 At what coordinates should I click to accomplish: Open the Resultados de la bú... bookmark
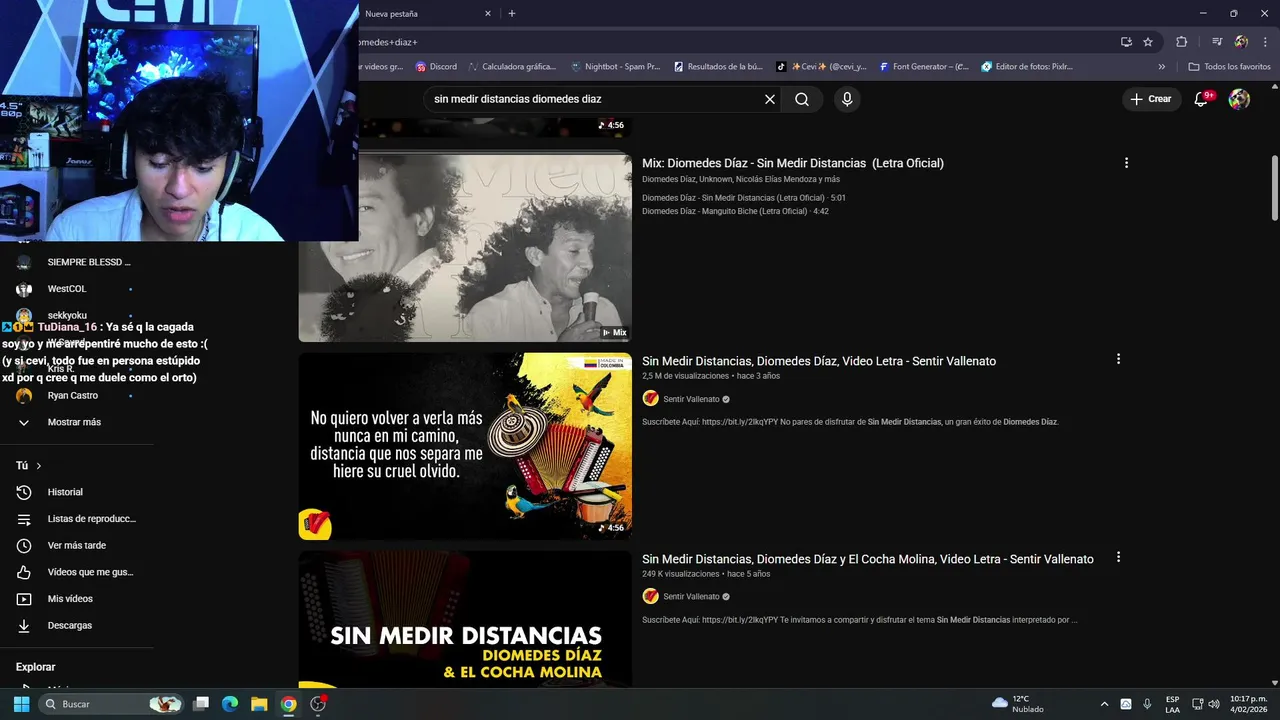(718, 67)
